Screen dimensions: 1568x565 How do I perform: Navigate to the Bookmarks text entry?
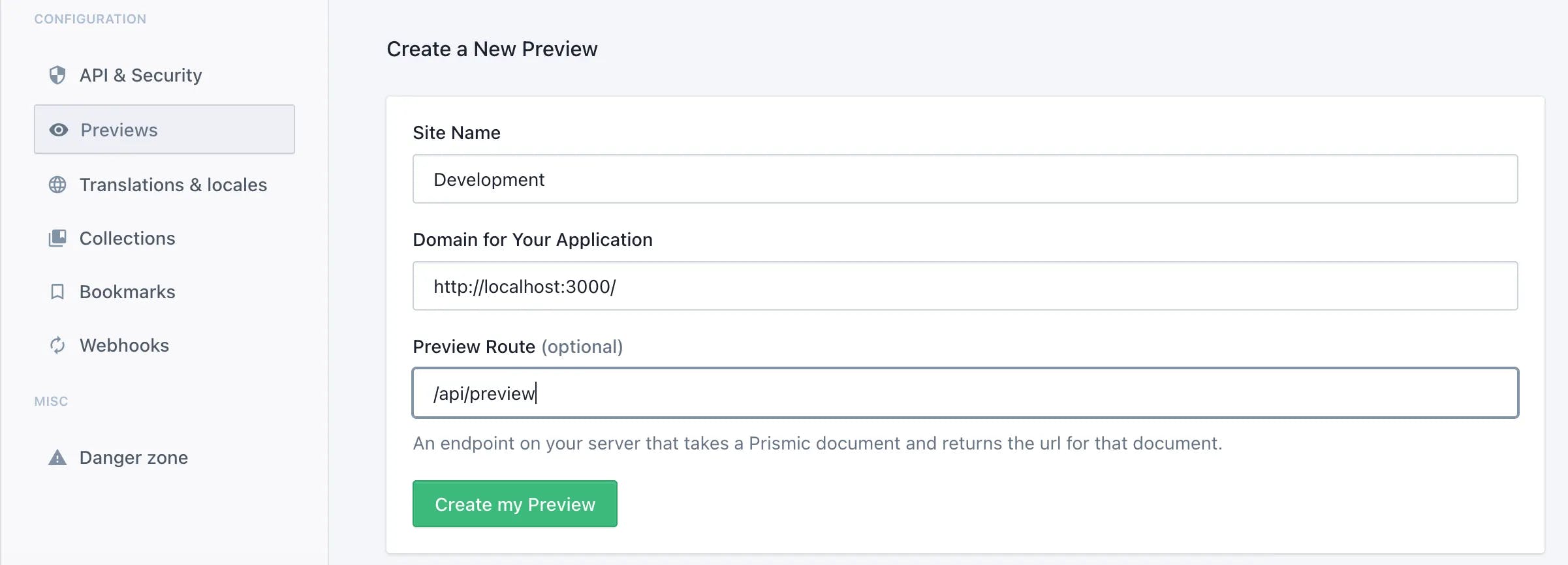click(x=127, y=292)
